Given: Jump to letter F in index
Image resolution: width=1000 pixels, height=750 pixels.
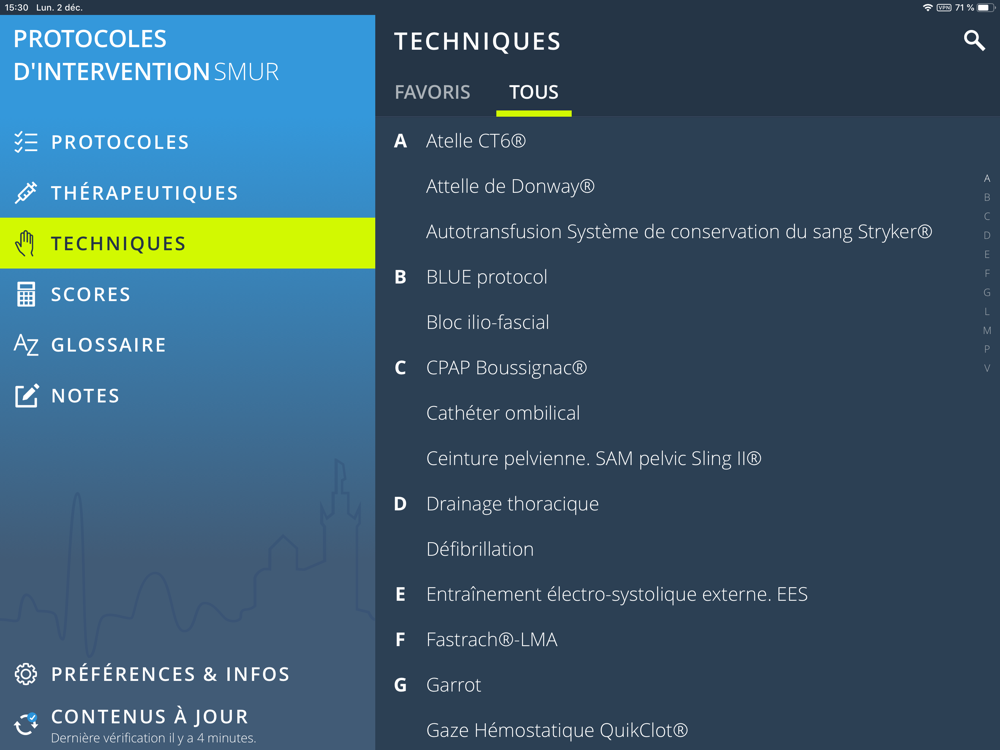Looking at the screenshot, I should pos(987,273).
